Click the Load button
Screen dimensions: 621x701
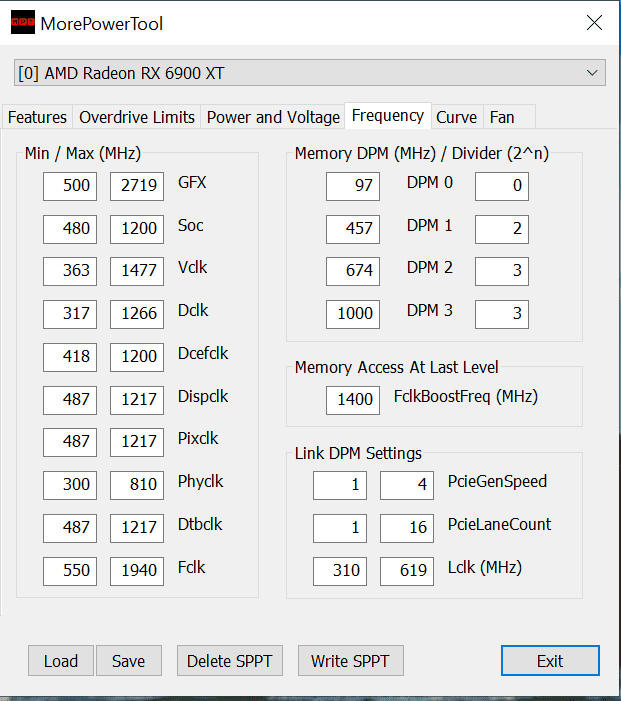point(61,661)
